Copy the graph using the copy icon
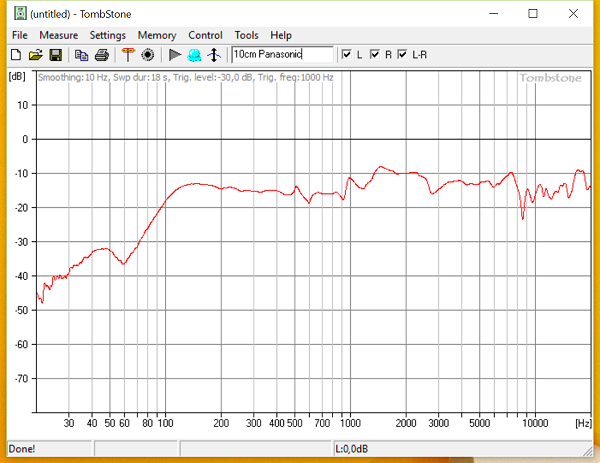The width and height of the screenshot is (600, 463). pyautogui.click(x=81, y=55)
